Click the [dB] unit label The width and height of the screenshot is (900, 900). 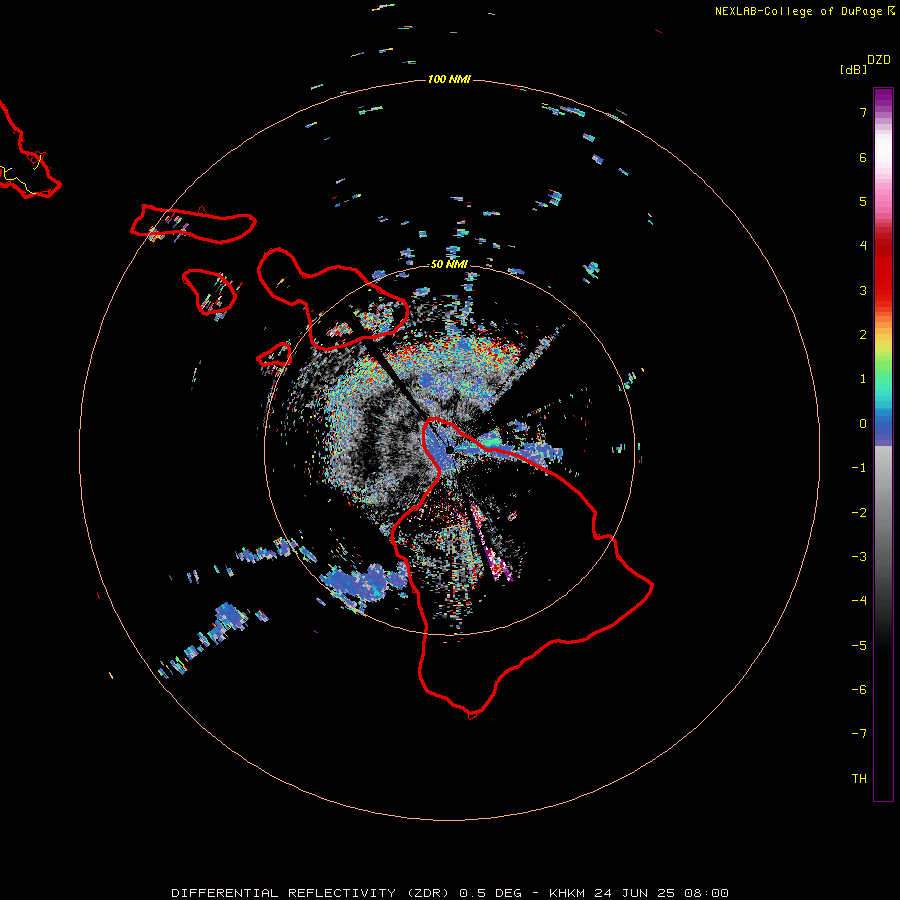[x=853, y=70]
